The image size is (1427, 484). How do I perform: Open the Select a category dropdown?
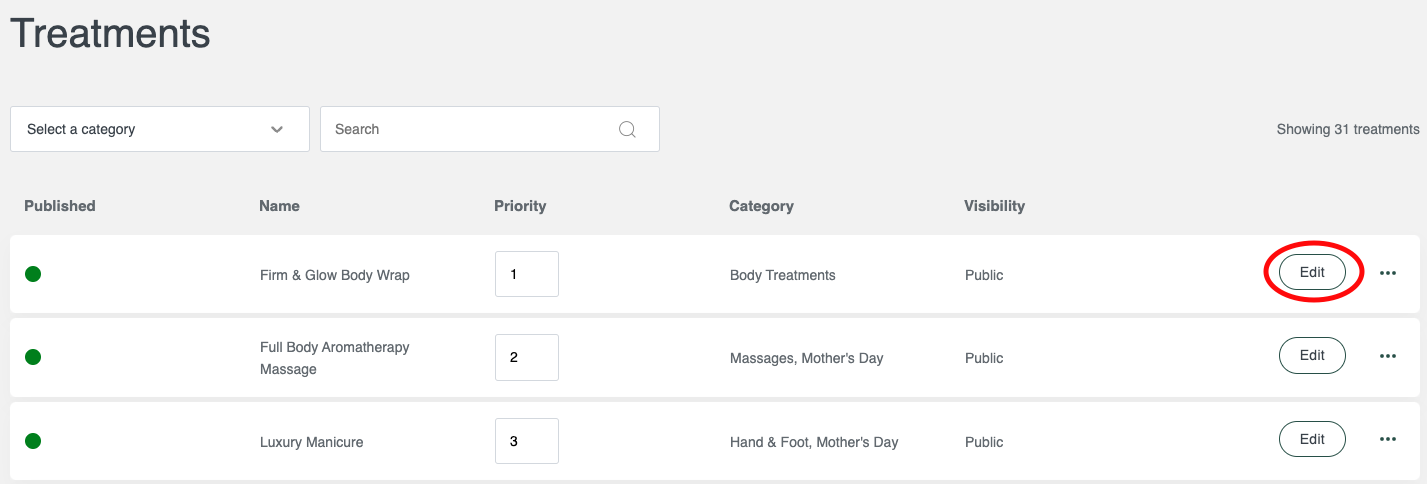[x=160, y=129]
